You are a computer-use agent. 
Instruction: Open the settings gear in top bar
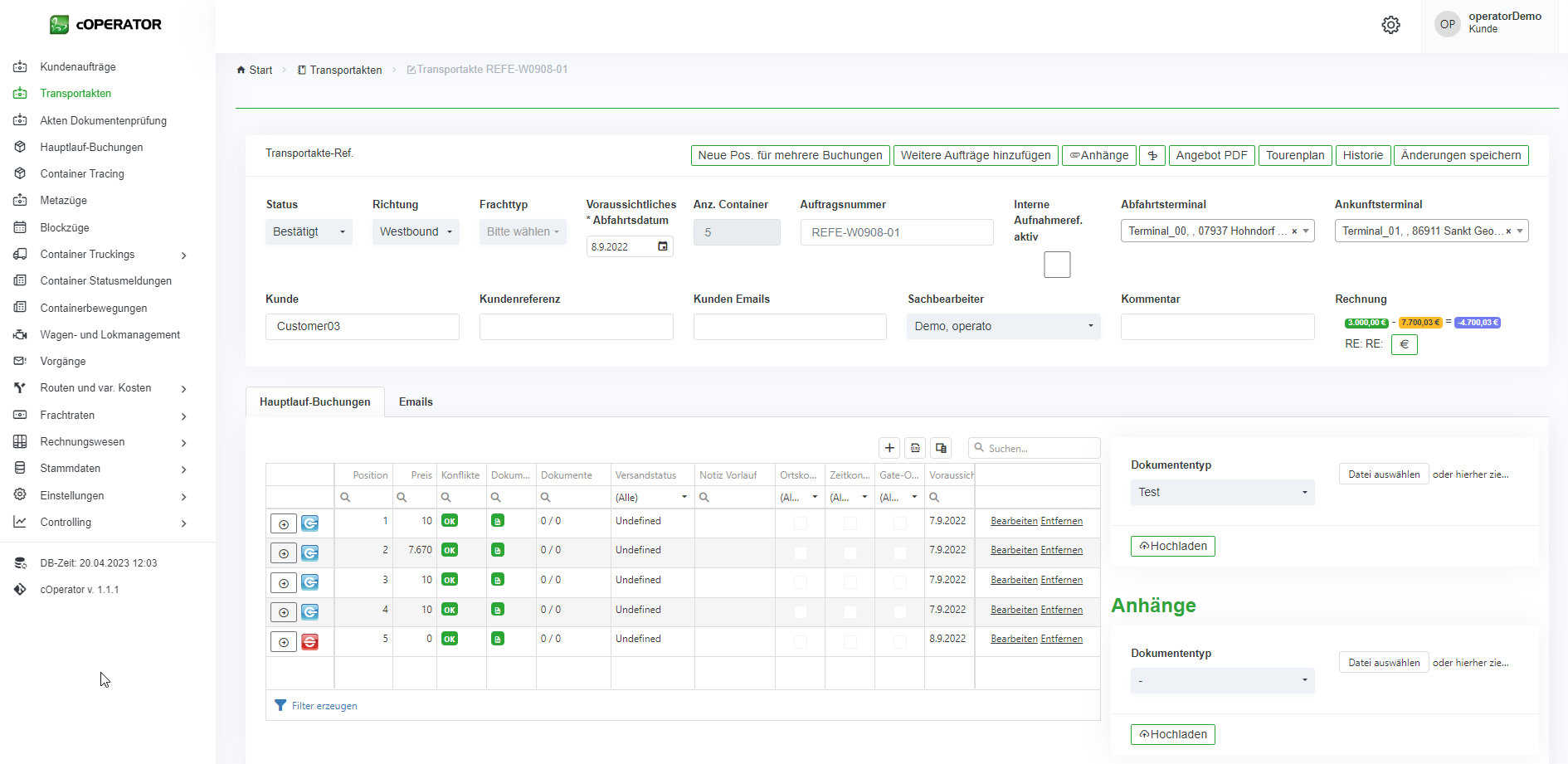click(1390, 25)
